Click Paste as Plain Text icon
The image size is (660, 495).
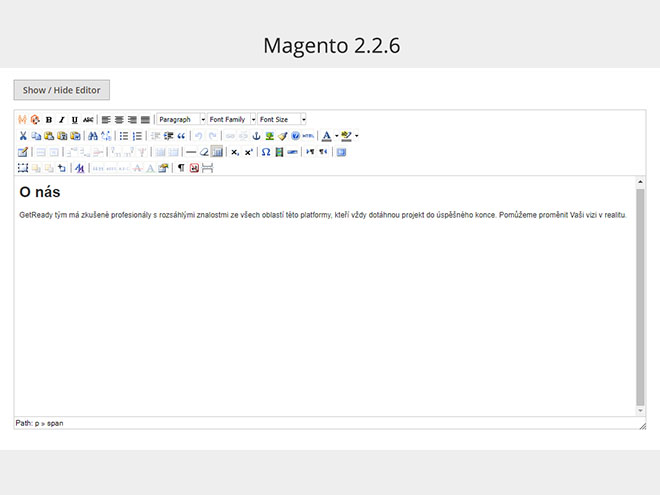(x=62, y=136)
